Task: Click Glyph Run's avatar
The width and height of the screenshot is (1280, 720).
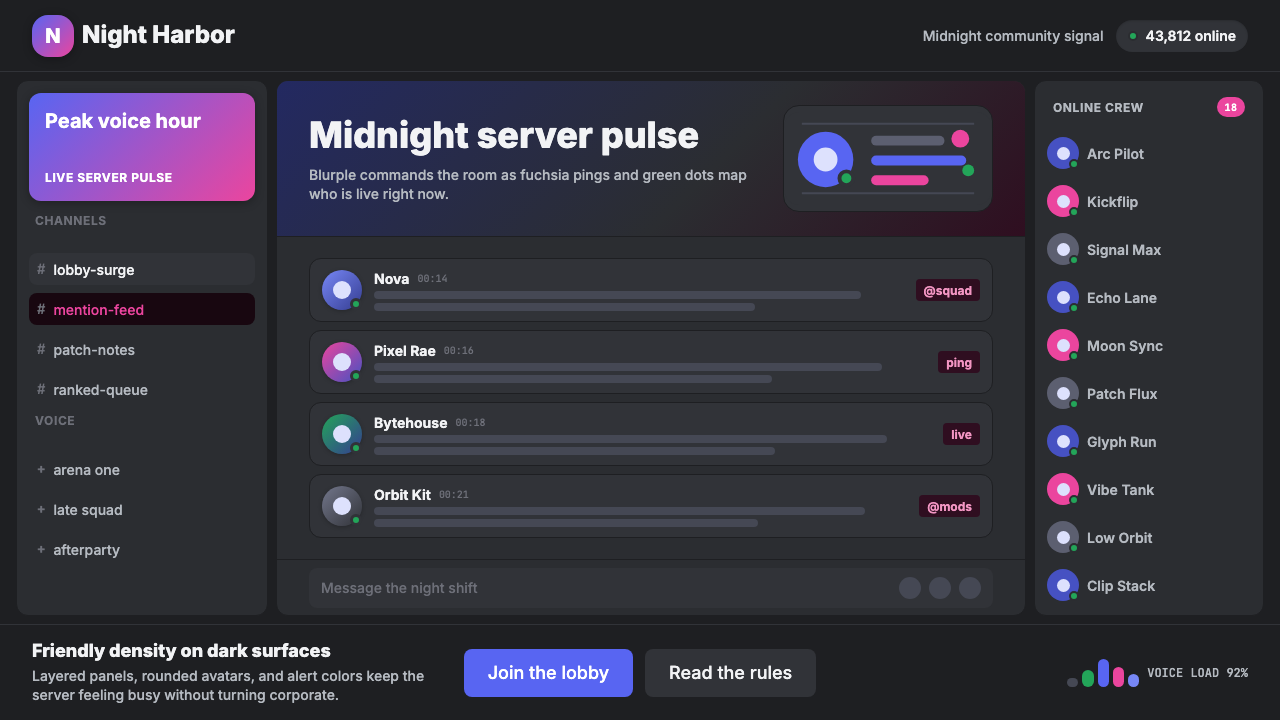Action: [1063, 442]
